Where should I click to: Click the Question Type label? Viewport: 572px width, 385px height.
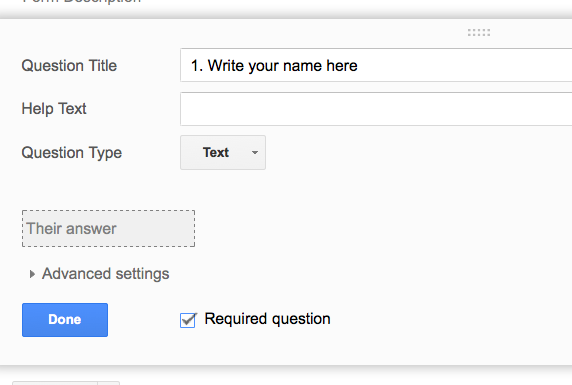72,153
